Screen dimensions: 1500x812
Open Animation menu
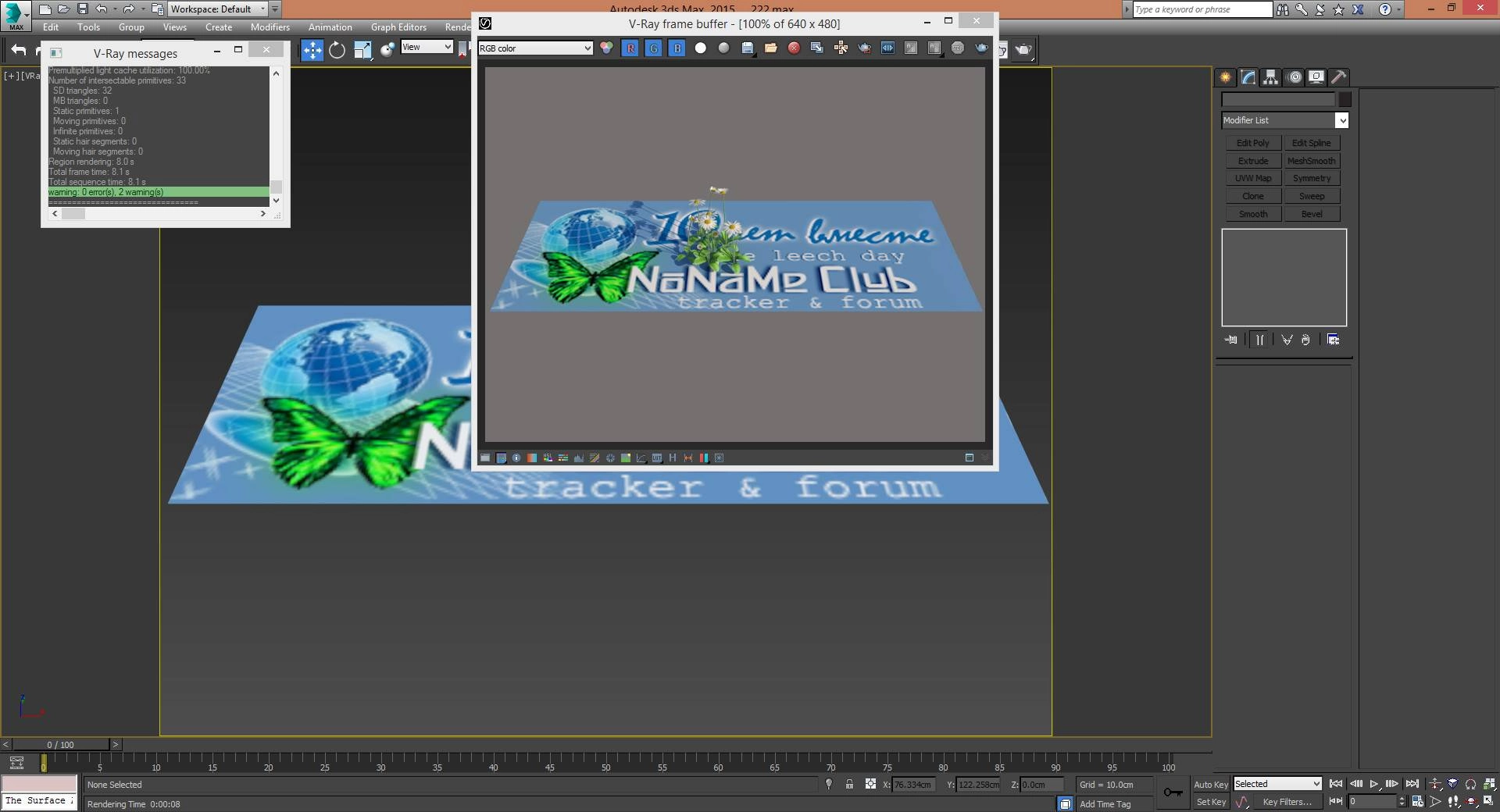330,27
